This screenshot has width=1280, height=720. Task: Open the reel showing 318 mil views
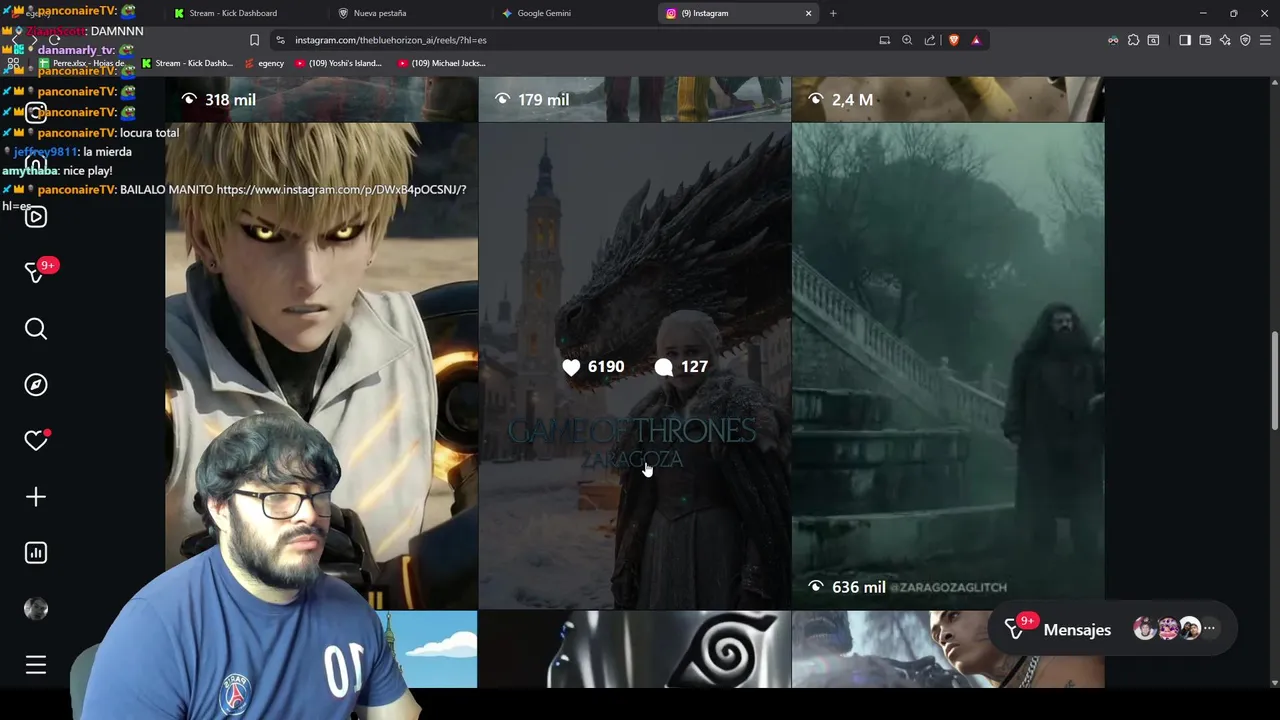click(321, 99)
